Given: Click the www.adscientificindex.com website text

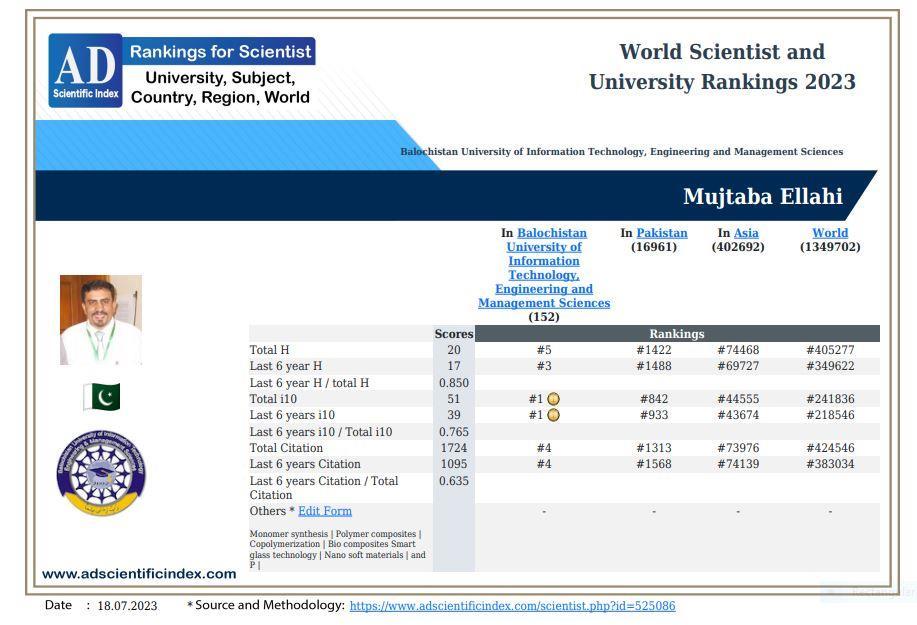Looking at the screenshot, I should click(x=139, y=574).
